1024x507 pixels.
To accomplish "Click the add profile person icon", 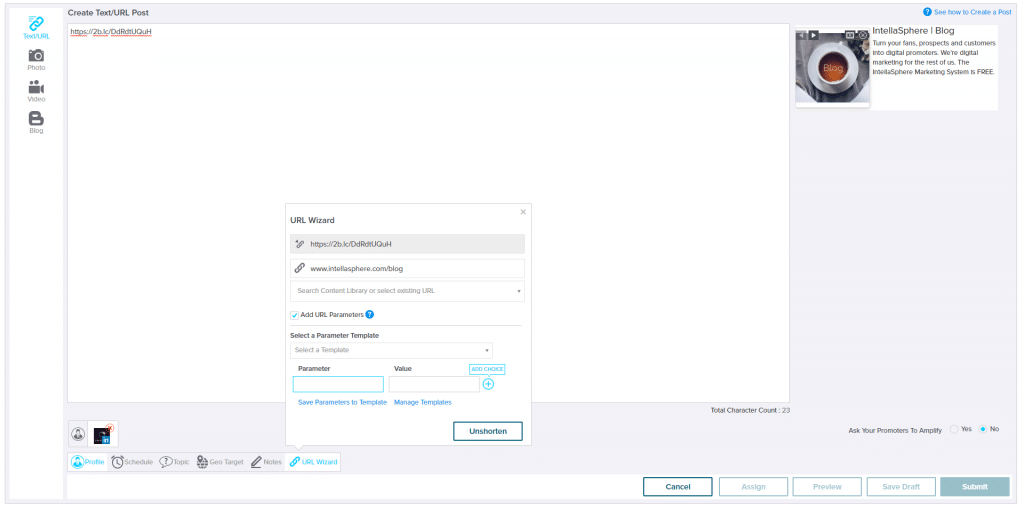I will coord(78,434).
